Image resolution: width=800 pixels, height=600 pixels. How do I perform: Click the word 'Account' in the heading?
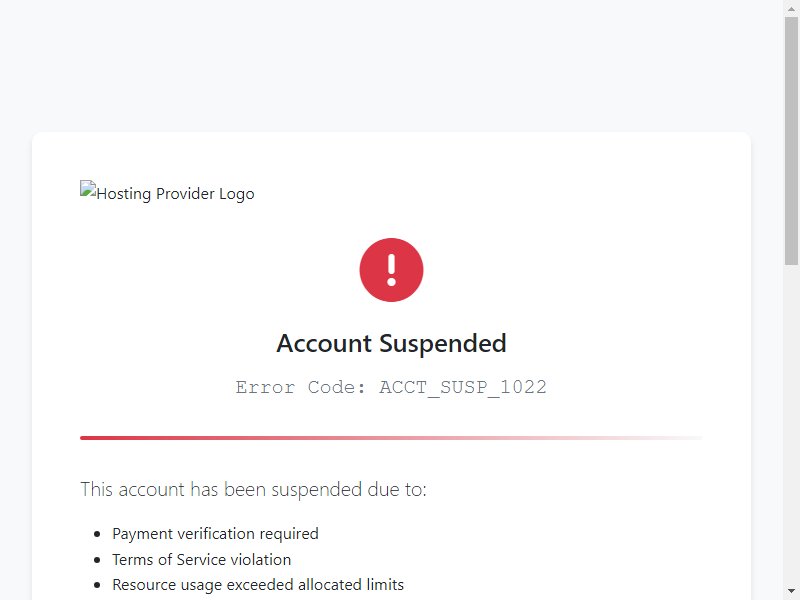[x=324, y=343]
